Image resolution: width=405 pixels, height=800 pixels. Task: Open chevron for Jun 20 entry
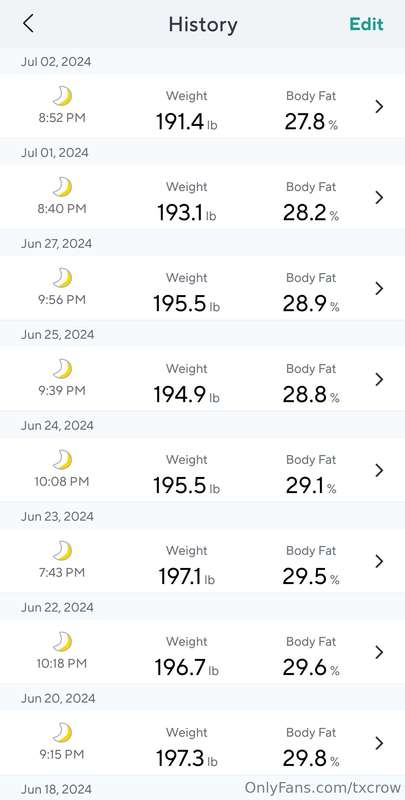(379, 743)
